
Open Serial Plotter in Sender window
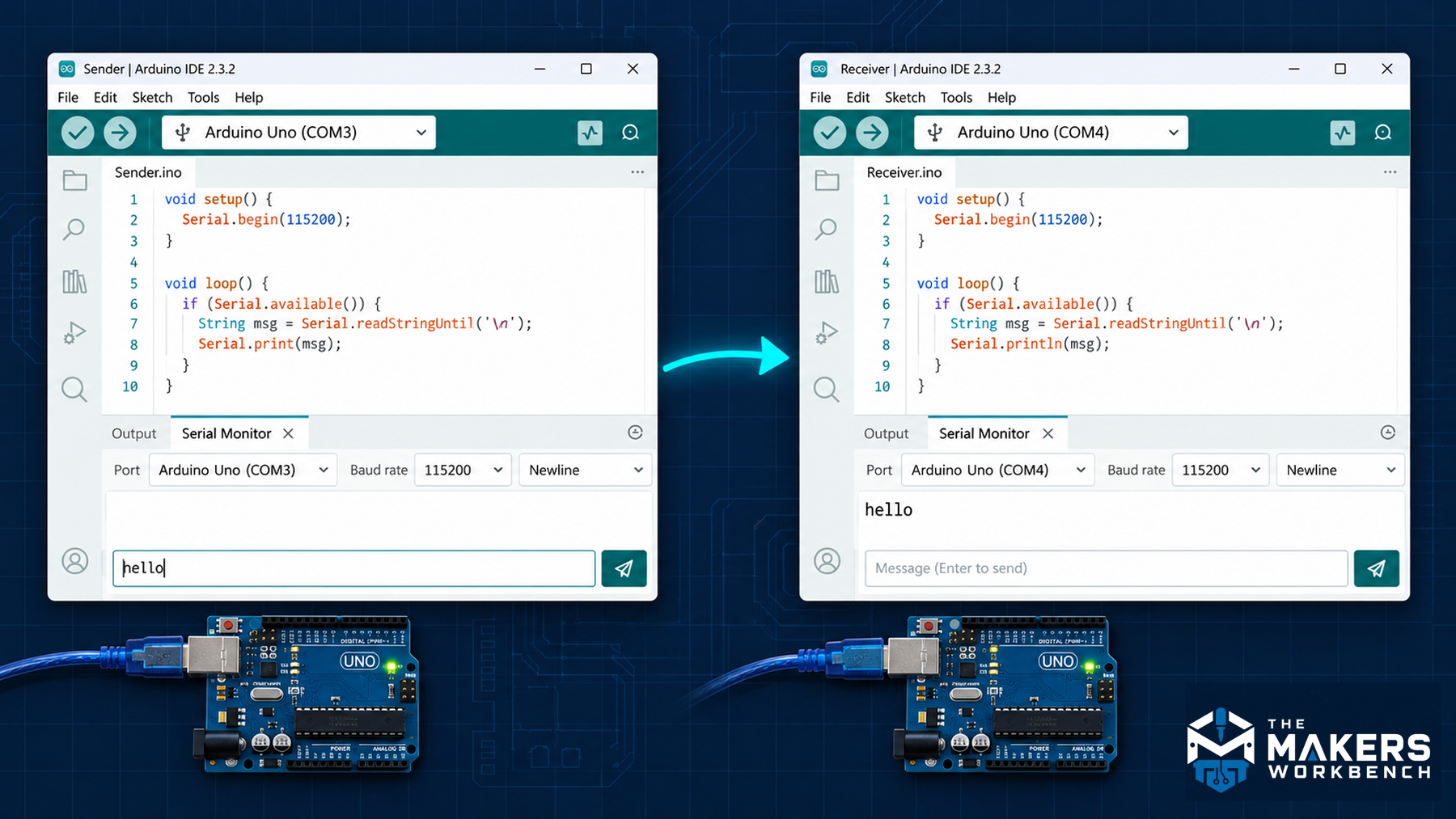pyautogui.click(x=590, y=133)
